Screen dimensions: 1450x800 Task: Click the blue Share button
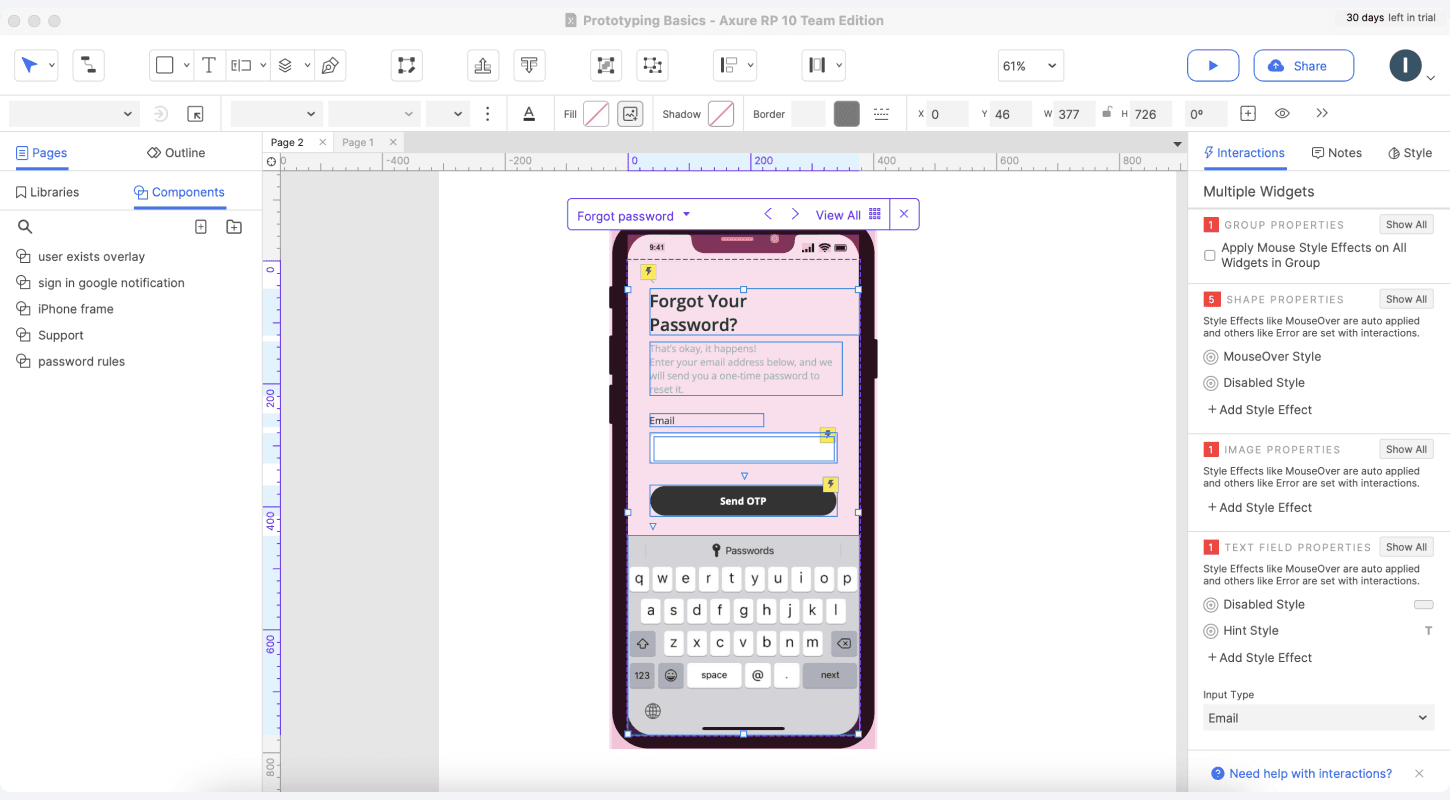coord(1303,65)
